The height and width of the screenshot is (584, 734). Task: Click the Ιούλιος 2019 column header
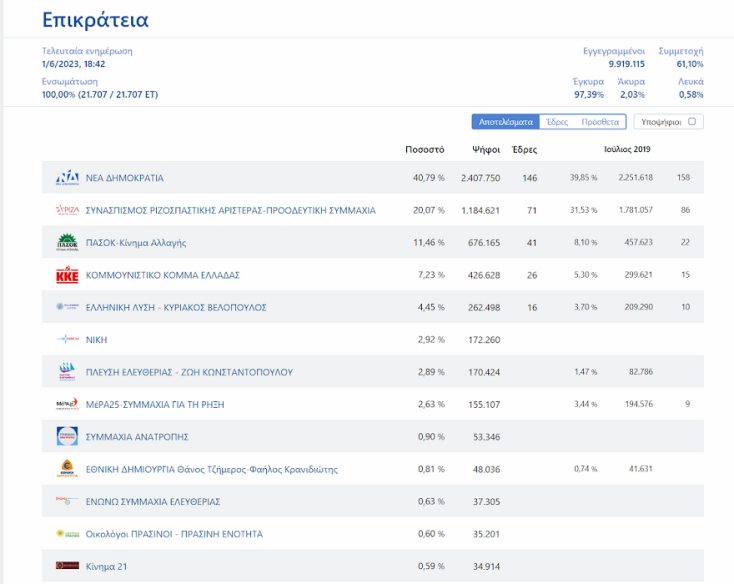point(627,149)
